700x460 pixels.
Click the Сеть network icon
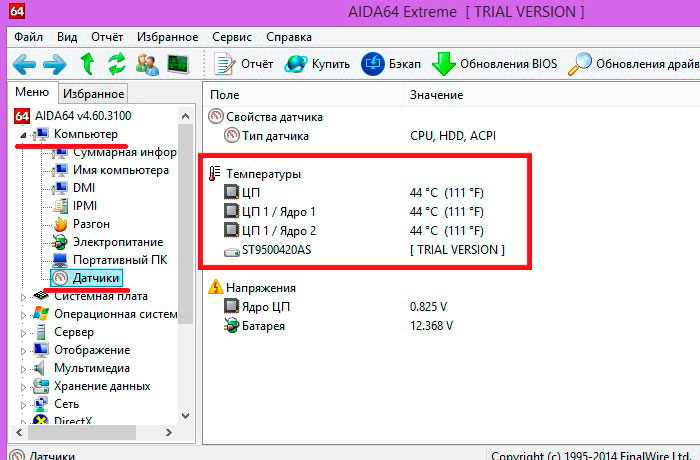pos(41,404)
